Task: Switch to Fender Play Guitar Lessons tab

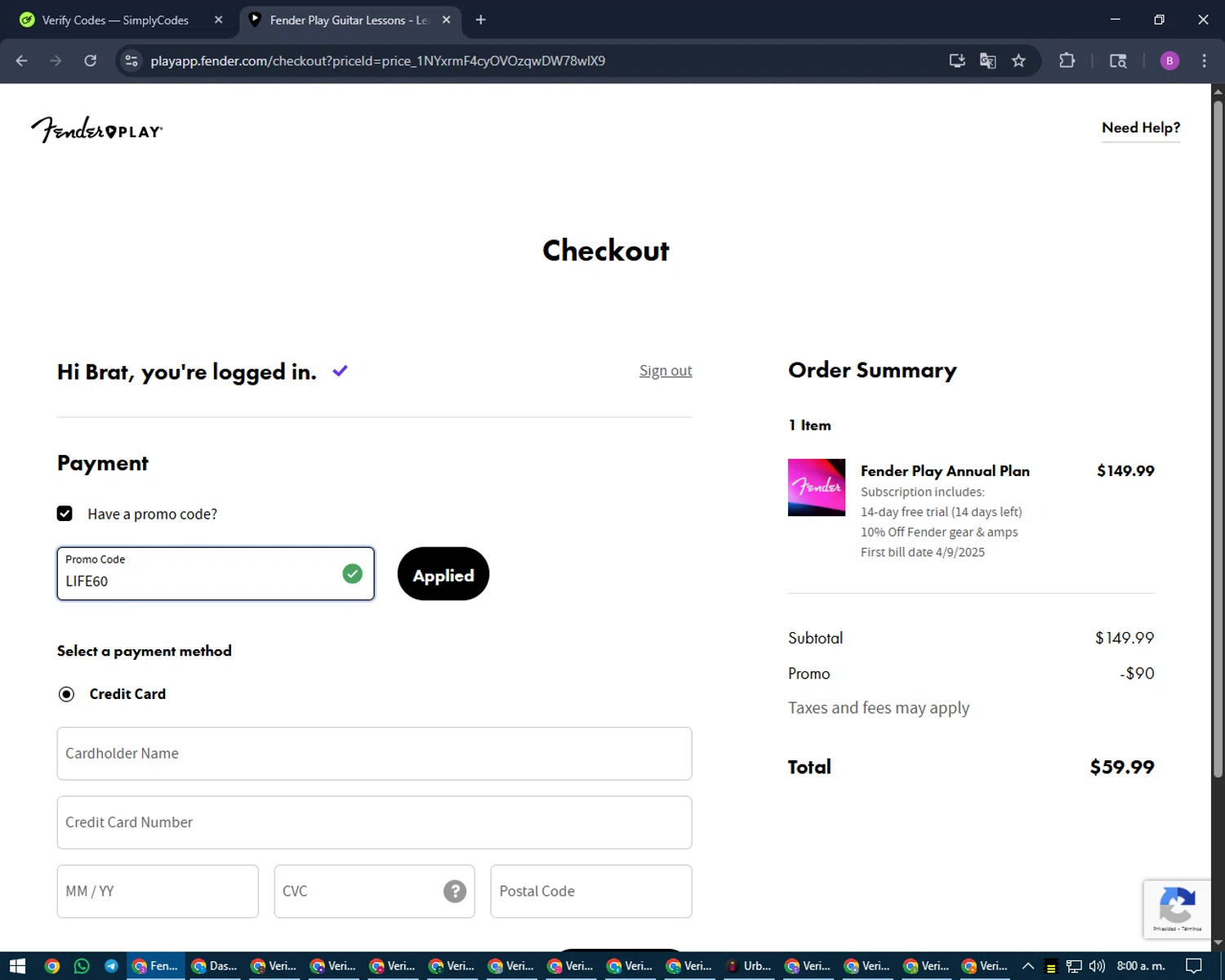Action: point(350,20)
